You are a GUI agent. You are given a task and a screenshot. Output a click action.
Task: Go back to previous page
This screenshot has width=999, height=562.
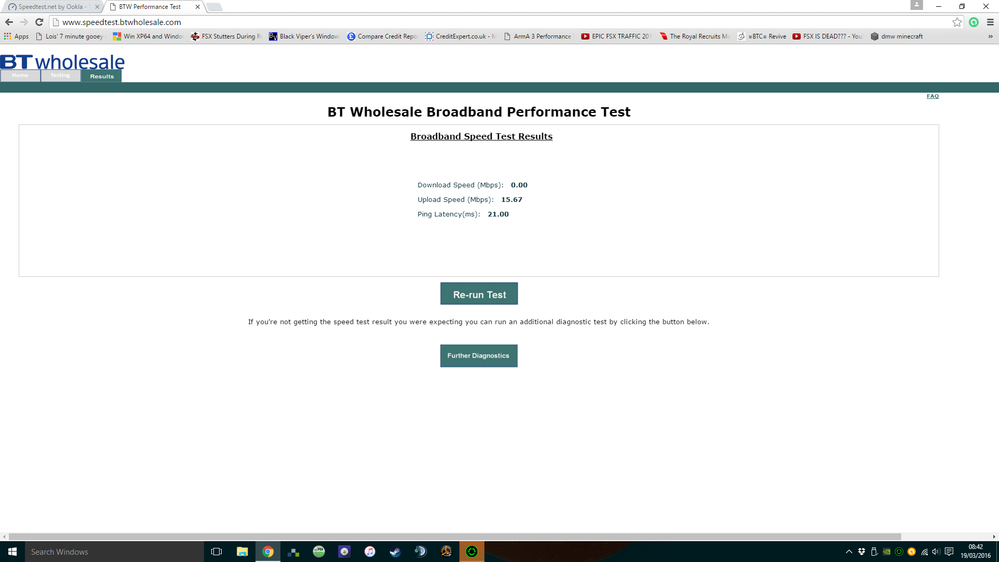coord(9,22)
